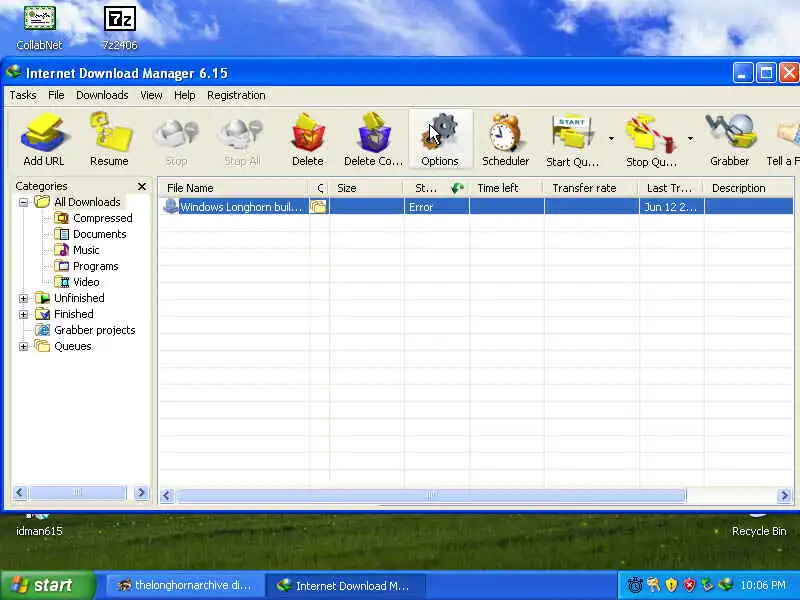The height and width of the screenshot is (600, 800).
Task: Open the Grabber tool
Action: 730,139
